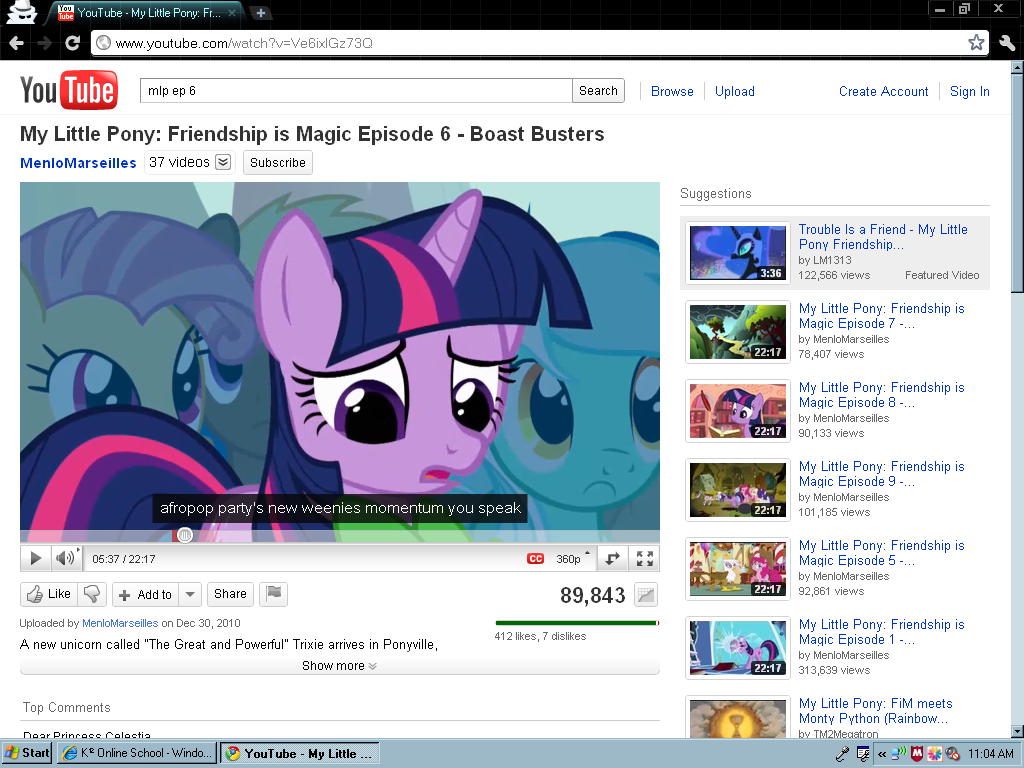Subscribe to MenloMarseilles channel

tap(278, 163)
